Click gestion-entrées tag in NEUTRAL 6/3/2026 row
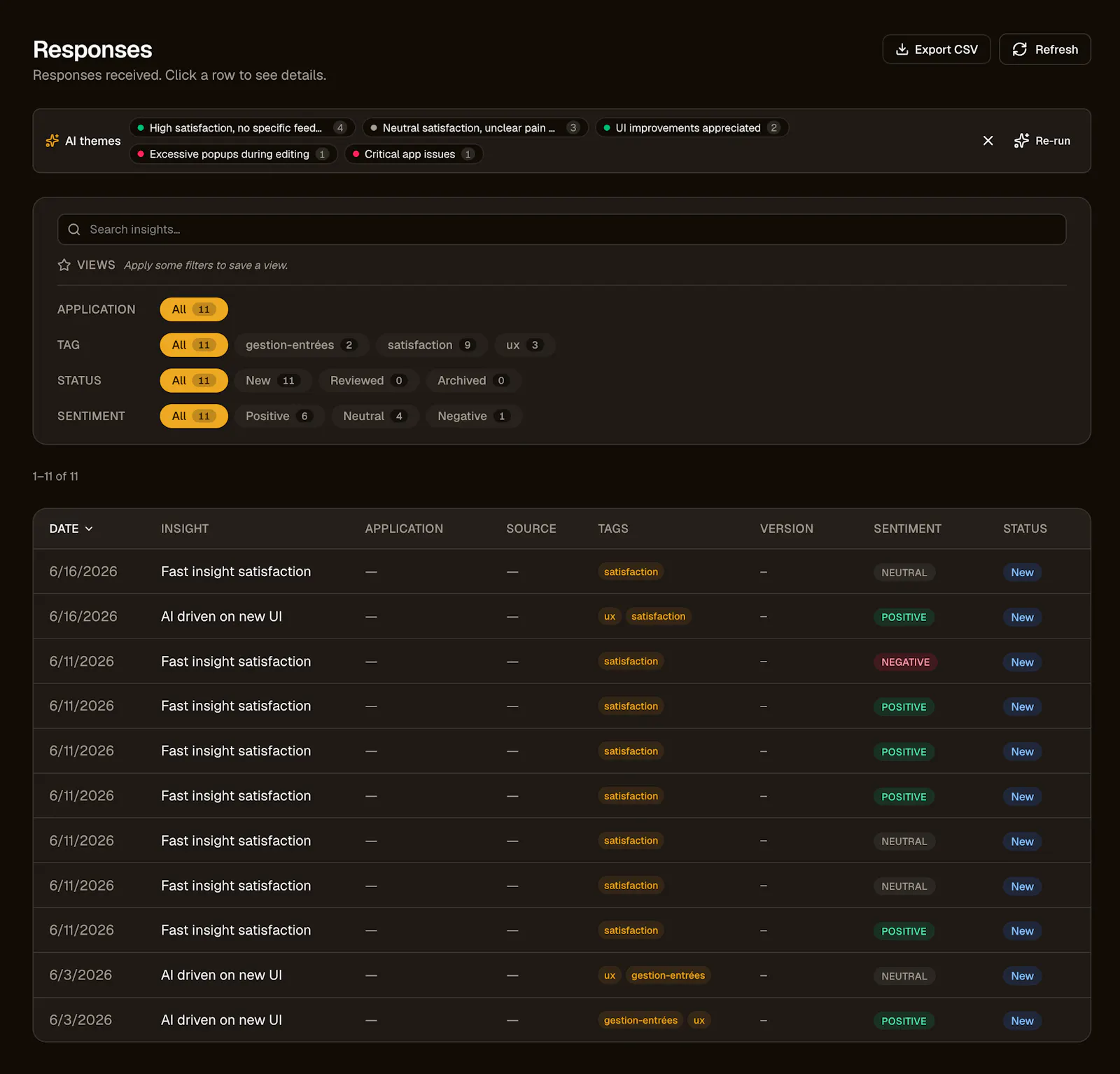The width and height of the screenshot is (1120, 1074). (x=668, y=975)
